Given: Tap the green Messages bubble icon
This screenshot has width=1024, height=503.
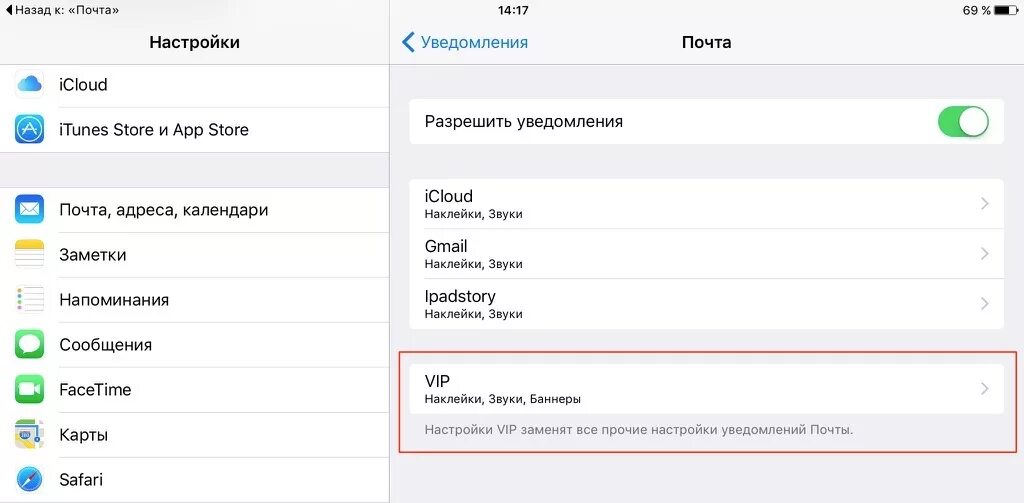Looking at the screenshot, I should 29,344.
